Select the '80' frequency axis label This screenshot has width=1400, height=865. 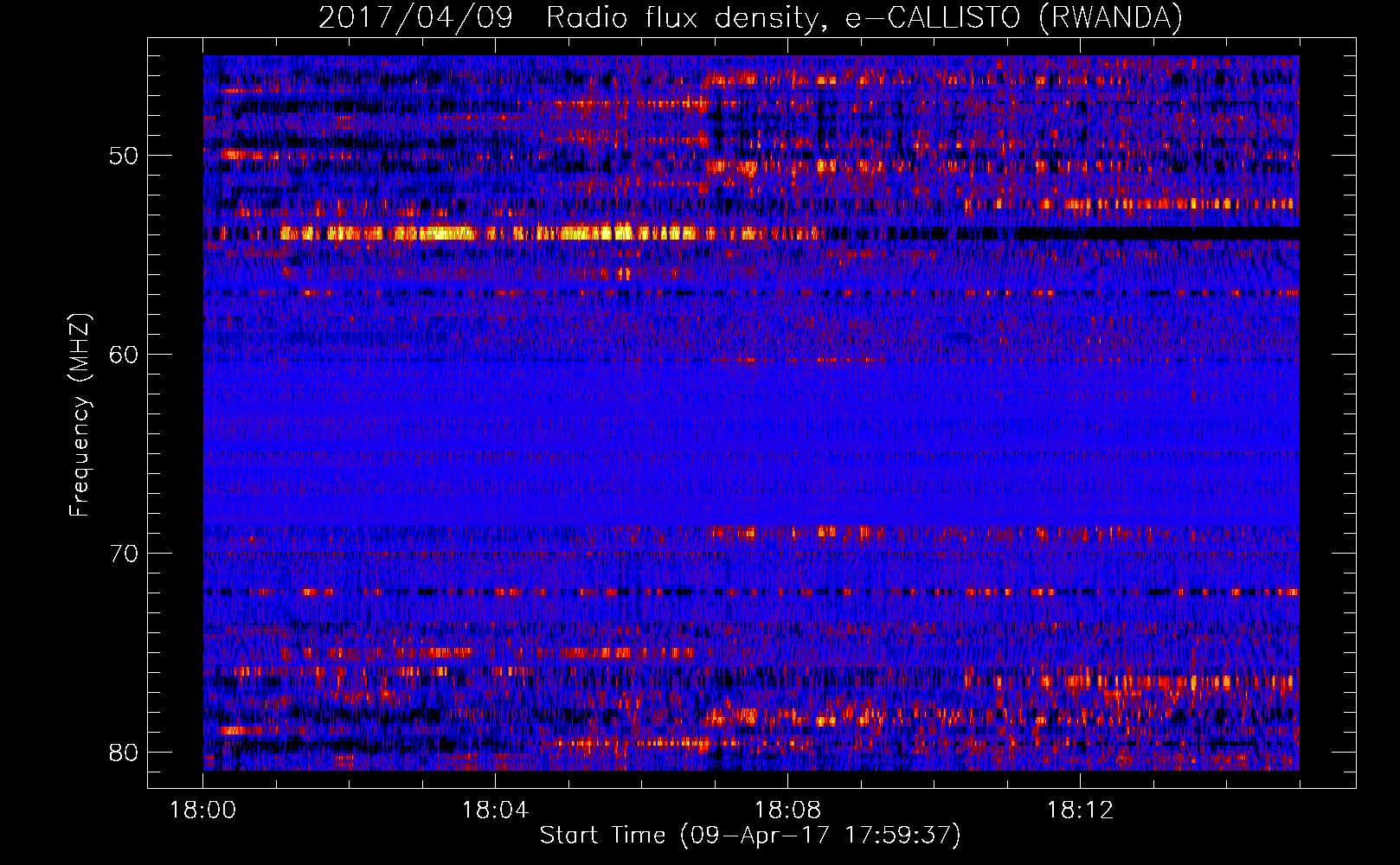click(x=124, y=753)
